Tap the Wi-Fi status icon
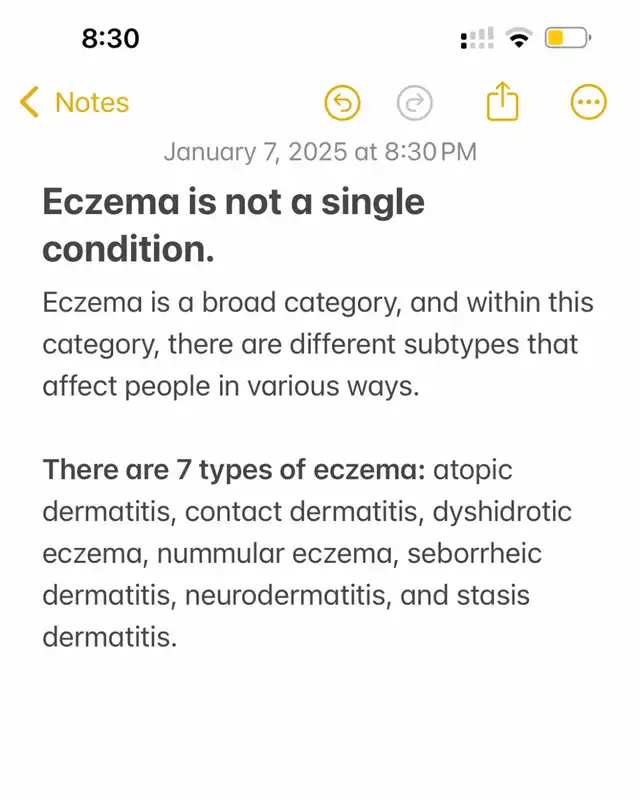 click(518, 40)
